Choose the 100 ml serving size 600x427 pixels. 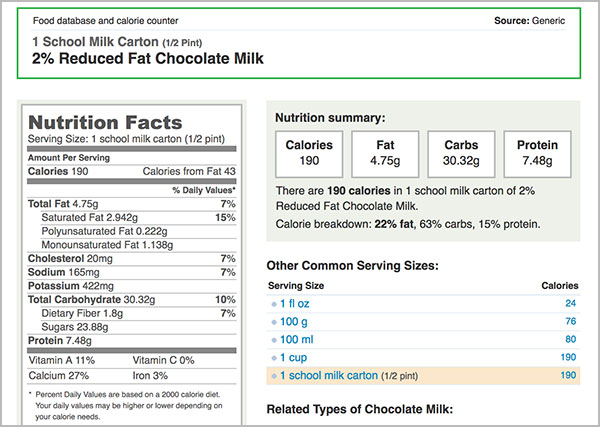click(297, 340)
